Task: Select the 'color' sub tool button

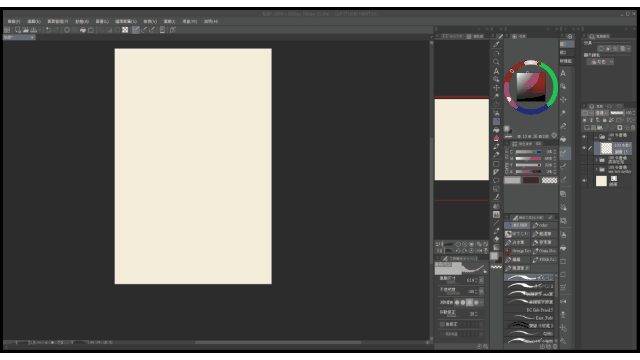Action: tap(544, 225)
